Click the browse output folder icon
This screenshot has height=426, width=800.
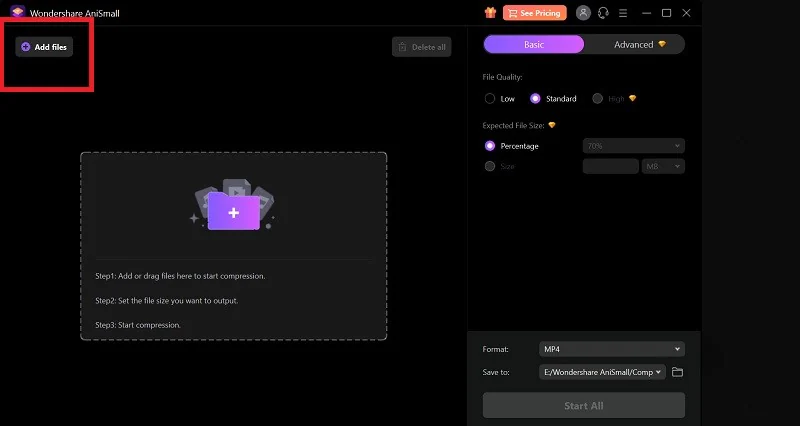pyautogui.click(x=677, y=372)
